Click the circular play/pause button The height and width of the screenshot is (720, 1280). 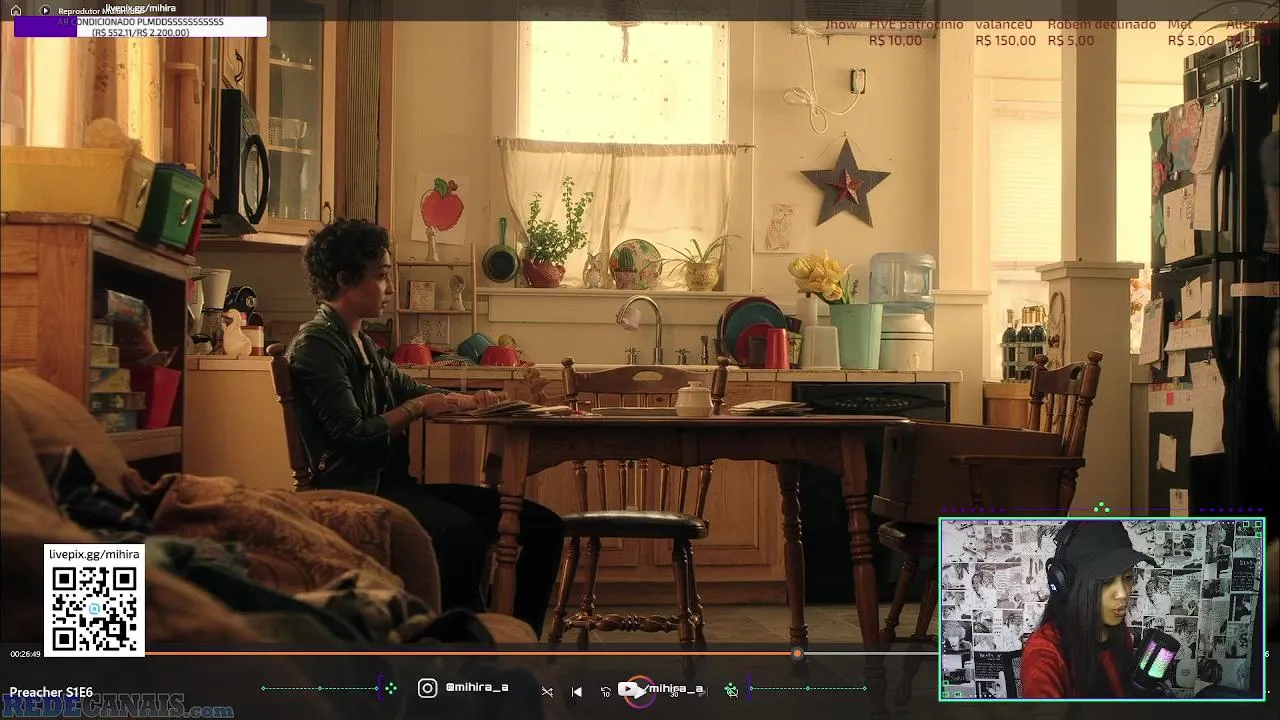pos(640,691)
